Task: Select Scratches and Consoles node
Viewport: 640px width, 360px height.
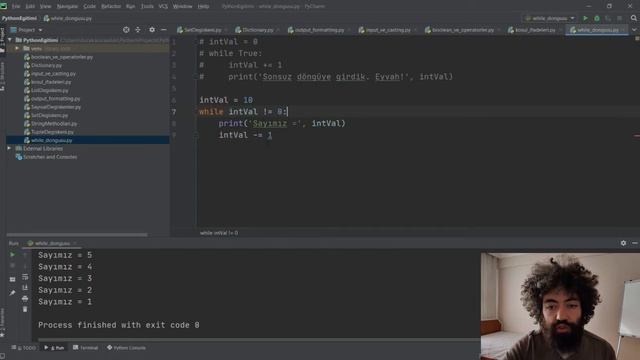Action: pos(50,157)
